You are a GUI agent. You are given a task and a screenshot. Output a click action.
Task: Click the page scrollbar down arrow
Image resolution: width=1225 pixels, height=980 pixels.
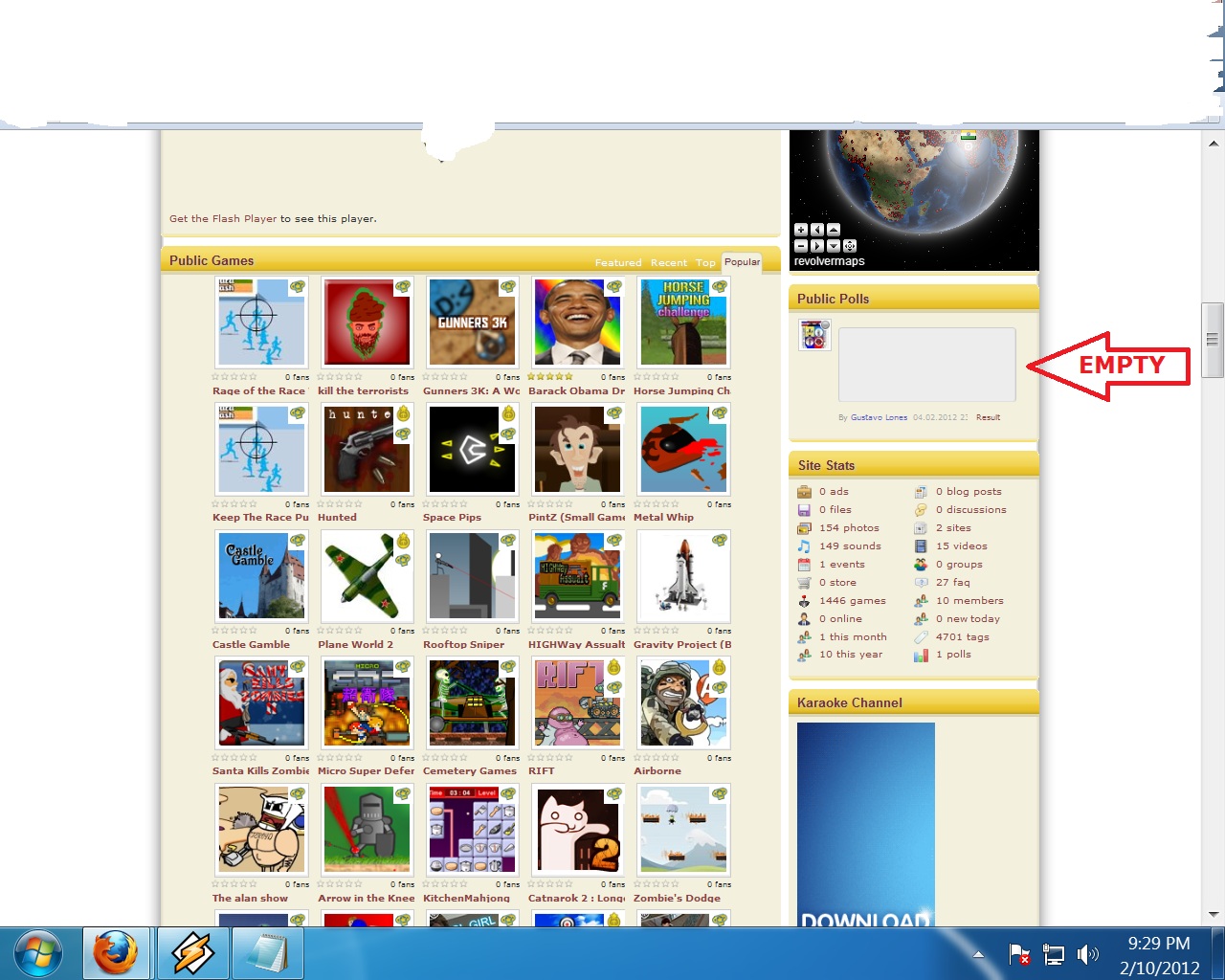click(x=1214, y=915)
